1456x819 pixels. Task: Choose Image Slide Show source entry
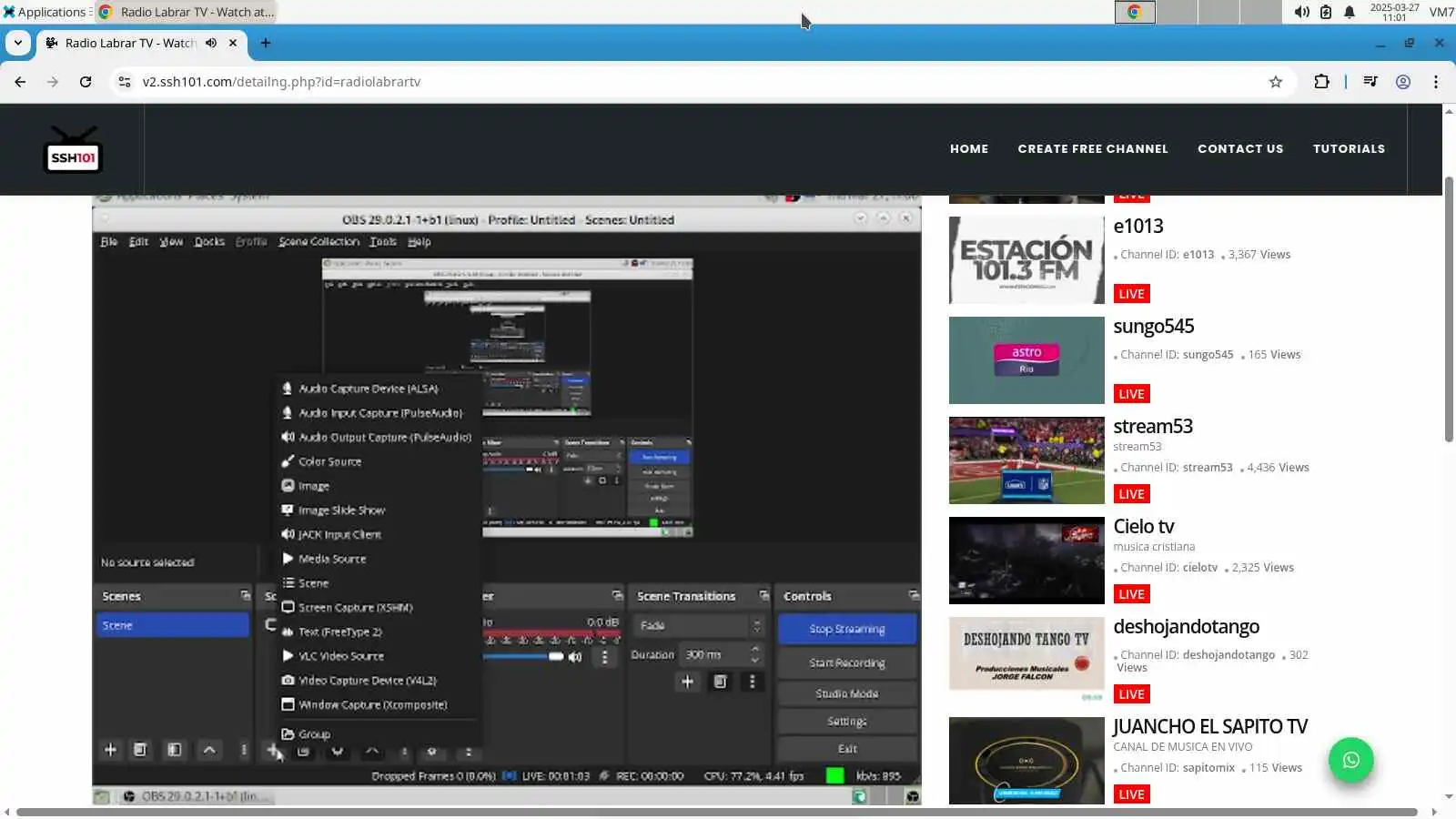click(x=341, y=511)
